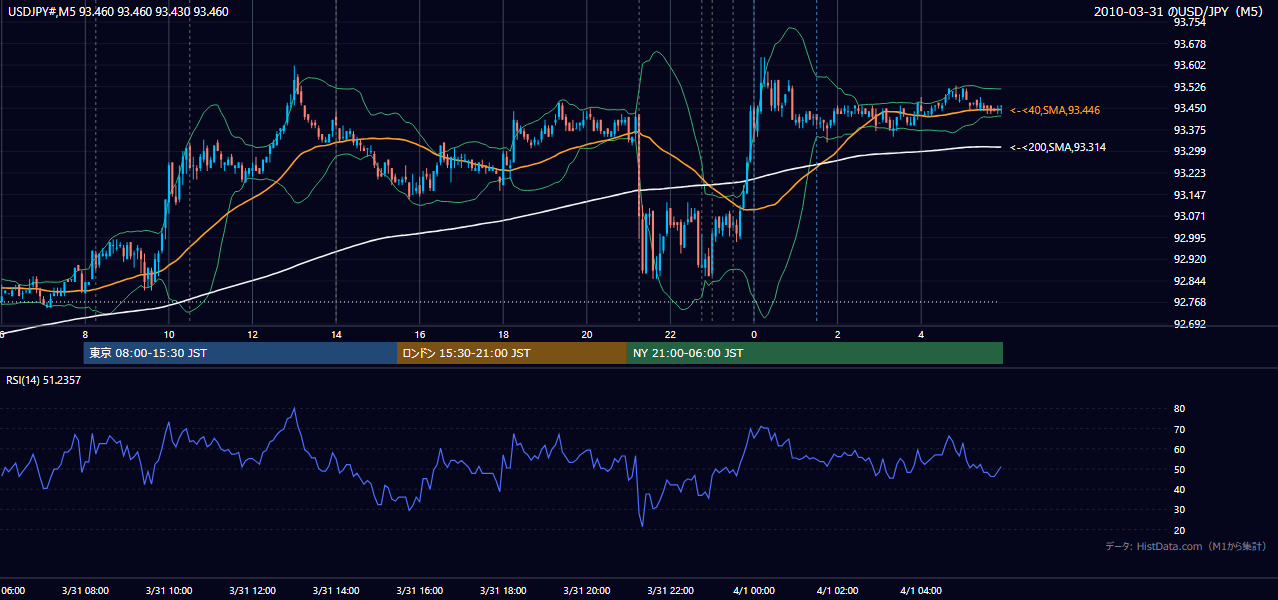Click hour tick 14 under price chart

(x=337, y=334)
